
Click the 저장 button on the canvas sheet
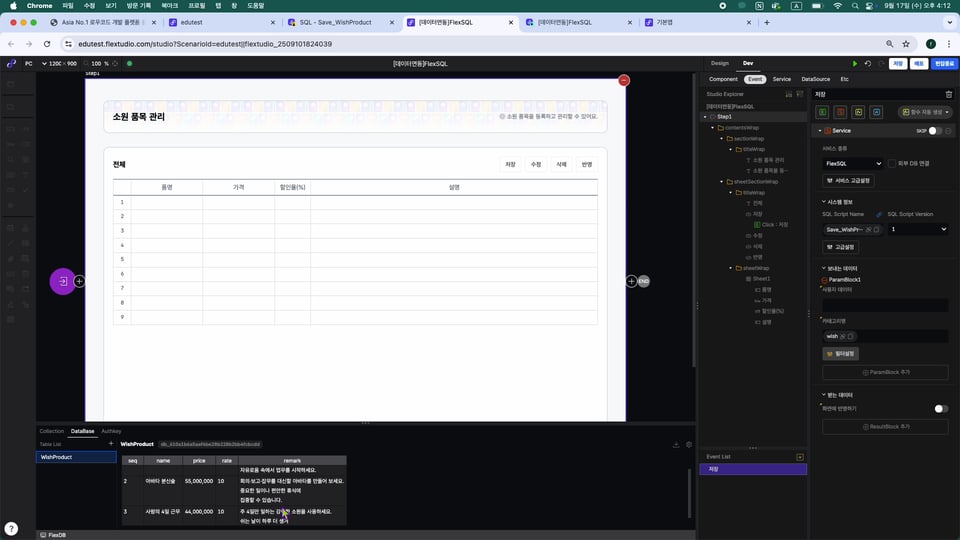pyautogui.click(x=510, y=165)
